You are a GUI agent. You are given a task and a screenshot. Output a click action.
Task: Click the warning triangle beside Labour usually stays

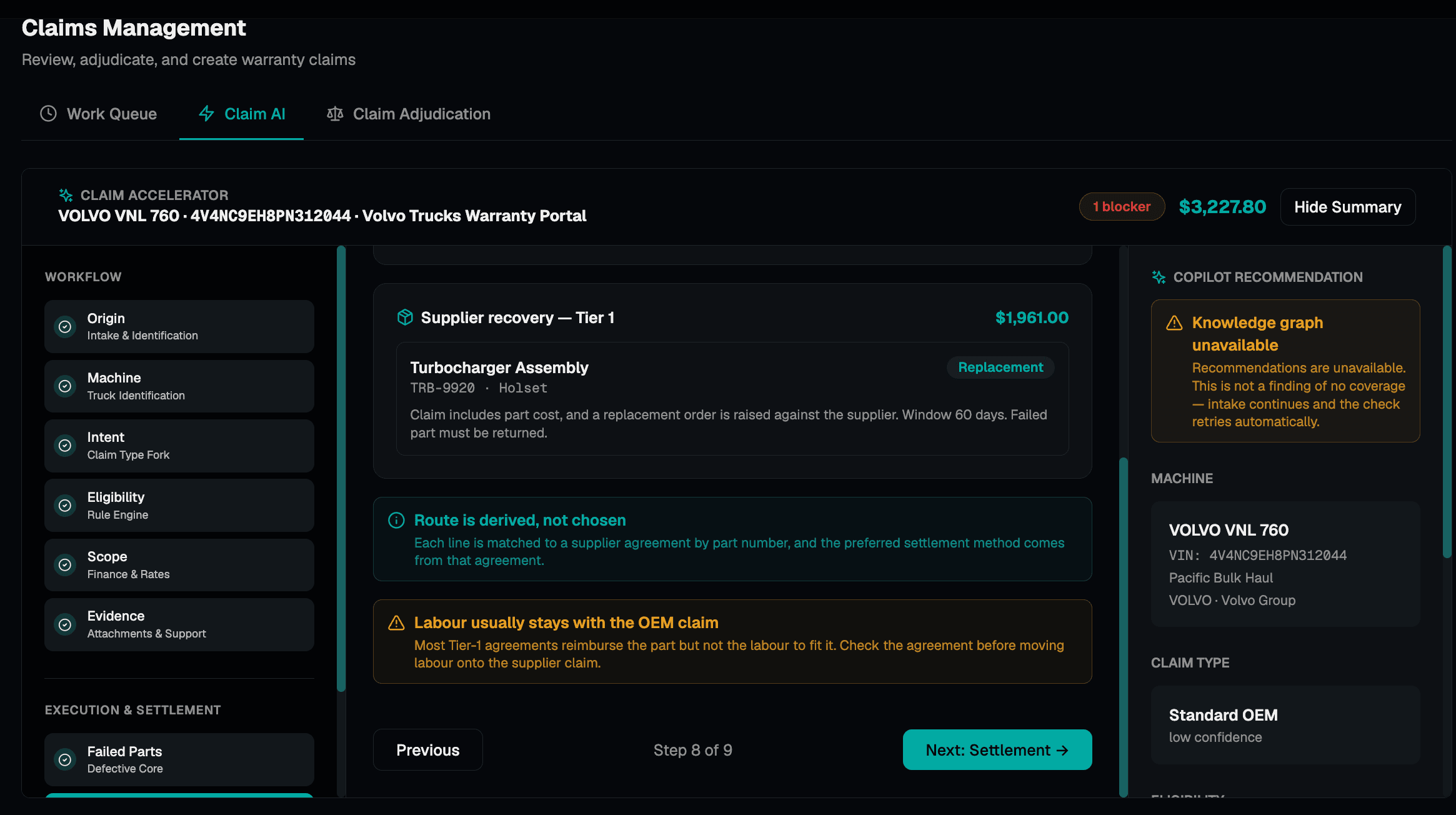(x=396, y=622)
